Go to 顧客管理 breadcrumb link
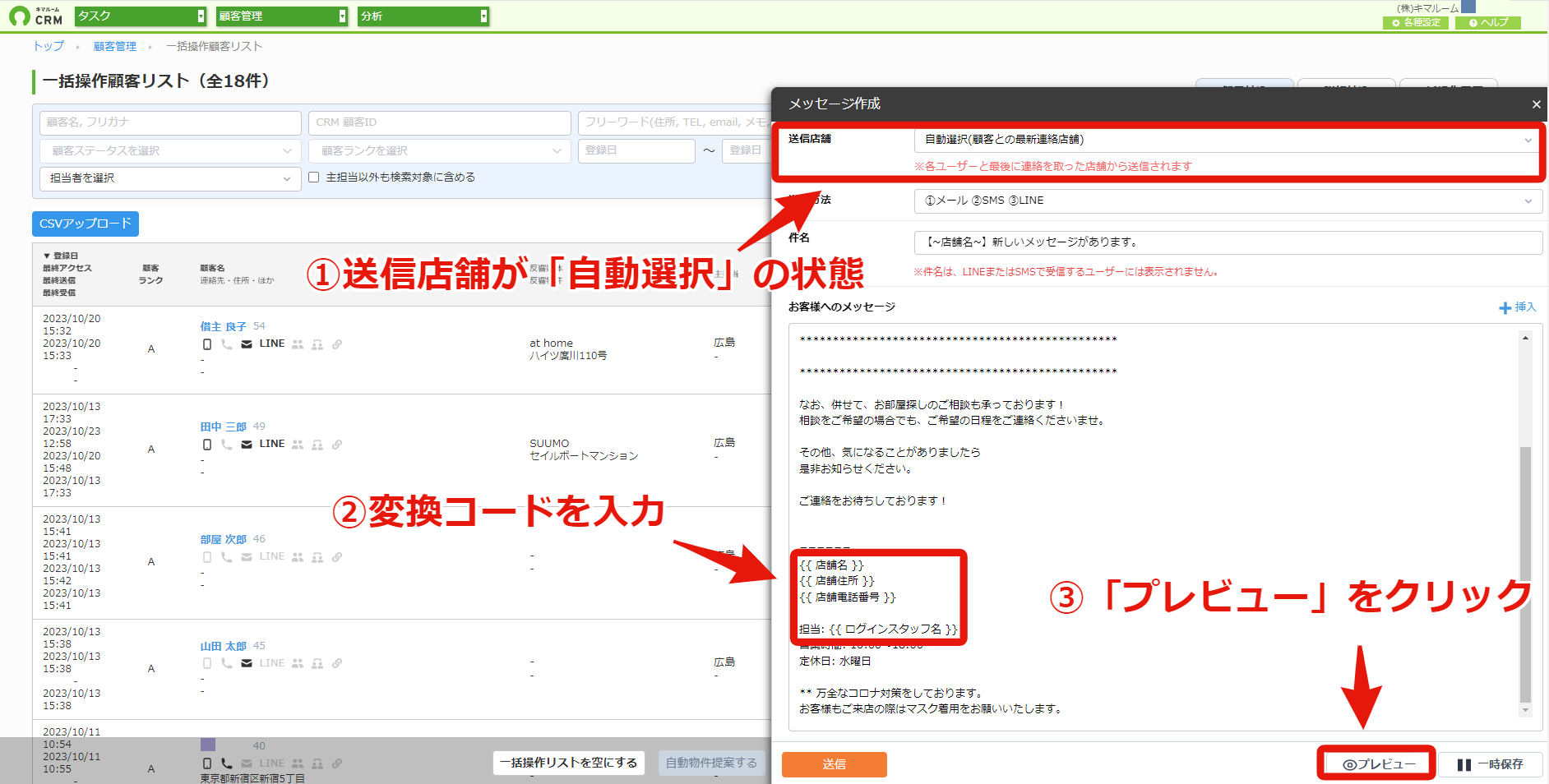 tap(115, 47)
